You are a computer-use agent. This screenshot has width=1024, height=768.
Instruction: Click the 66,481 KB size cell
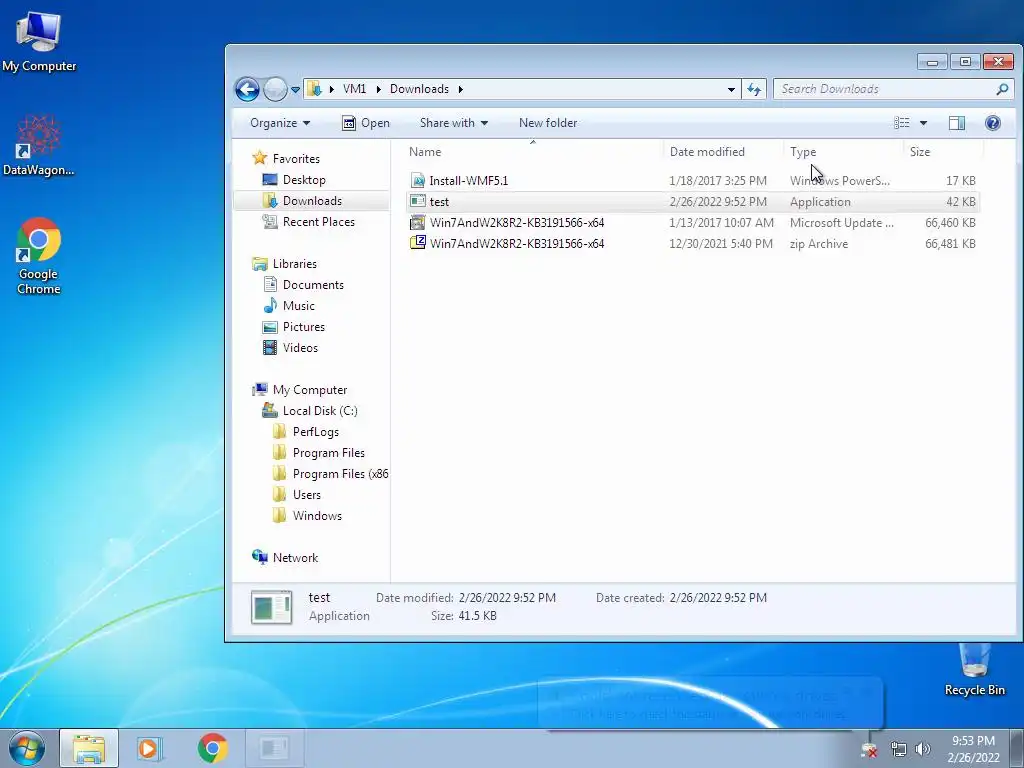(x=950, y=244)
